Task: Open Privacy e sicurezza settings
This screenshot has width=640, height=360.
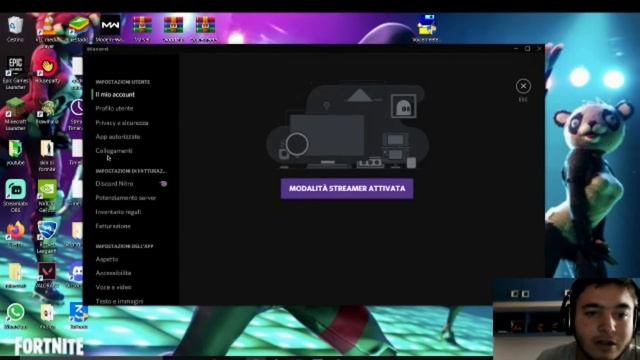Action: 122,123
